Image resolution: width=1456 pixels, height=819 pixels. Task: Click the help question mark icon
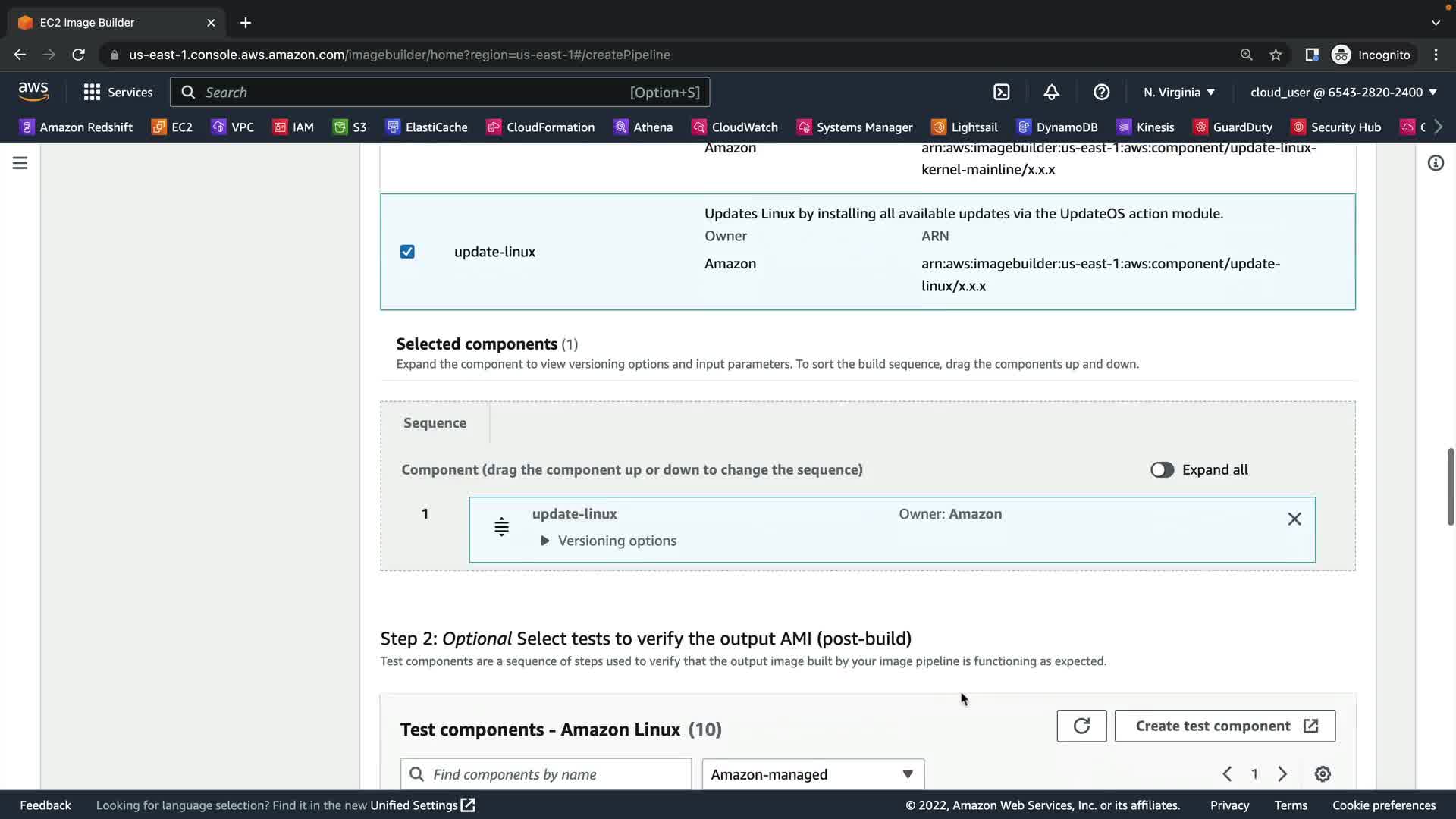1101,92
